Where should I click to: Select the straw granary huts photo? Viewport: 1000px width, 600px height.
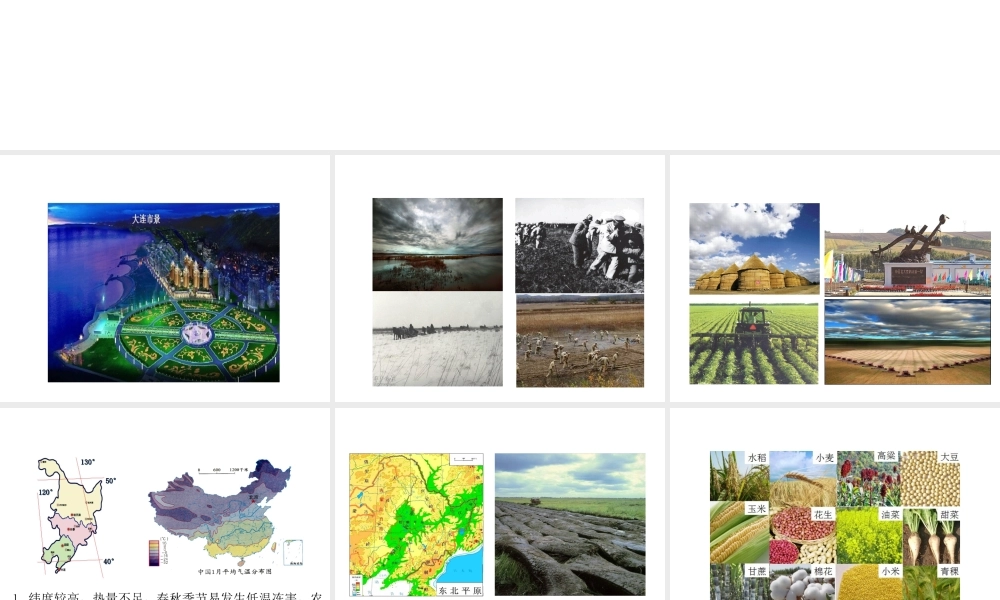(x=754, y=249)
